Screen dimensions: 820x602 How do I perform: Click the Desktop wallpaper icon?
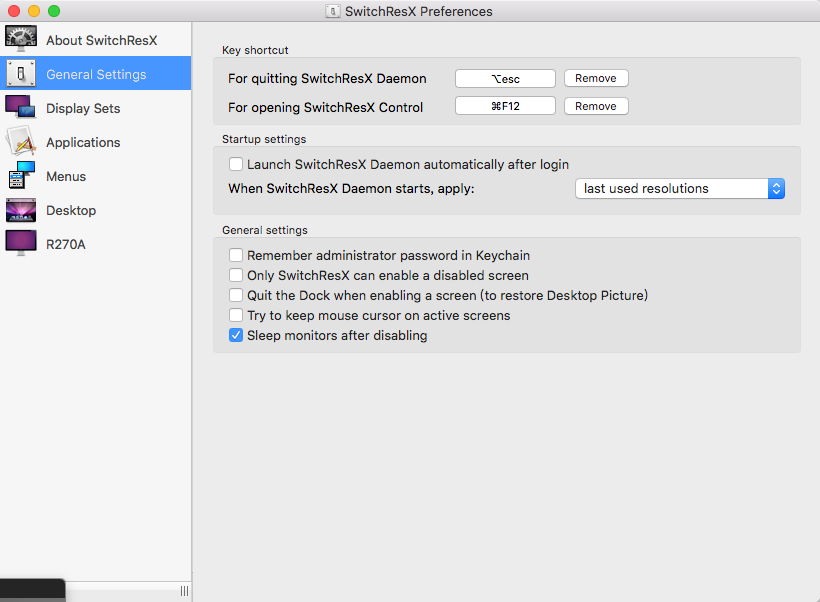[x=21, y=210]
